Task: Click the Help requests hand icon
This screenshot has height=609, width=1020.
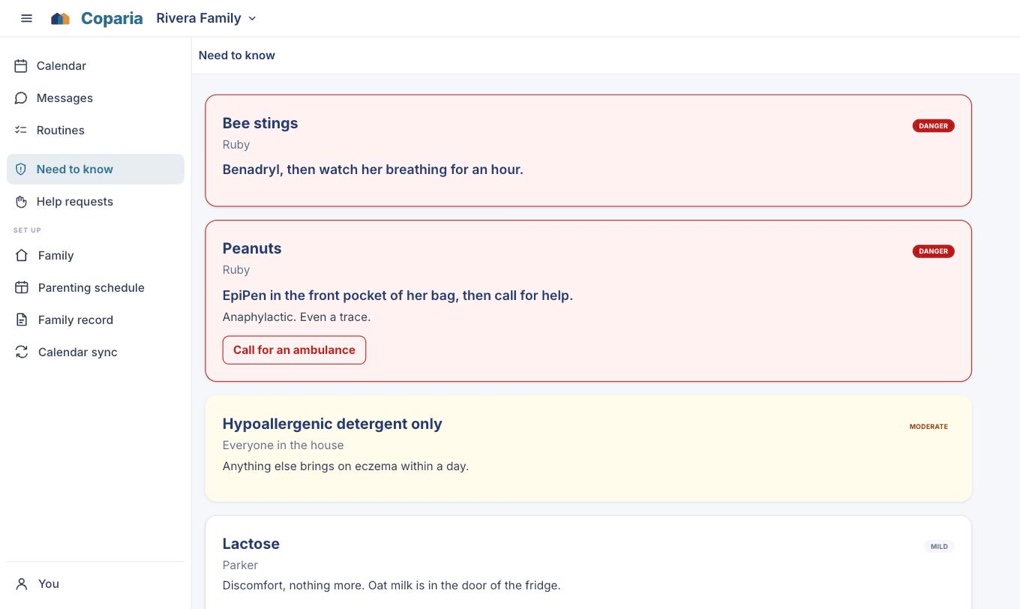Action: (x=21, y=202)
